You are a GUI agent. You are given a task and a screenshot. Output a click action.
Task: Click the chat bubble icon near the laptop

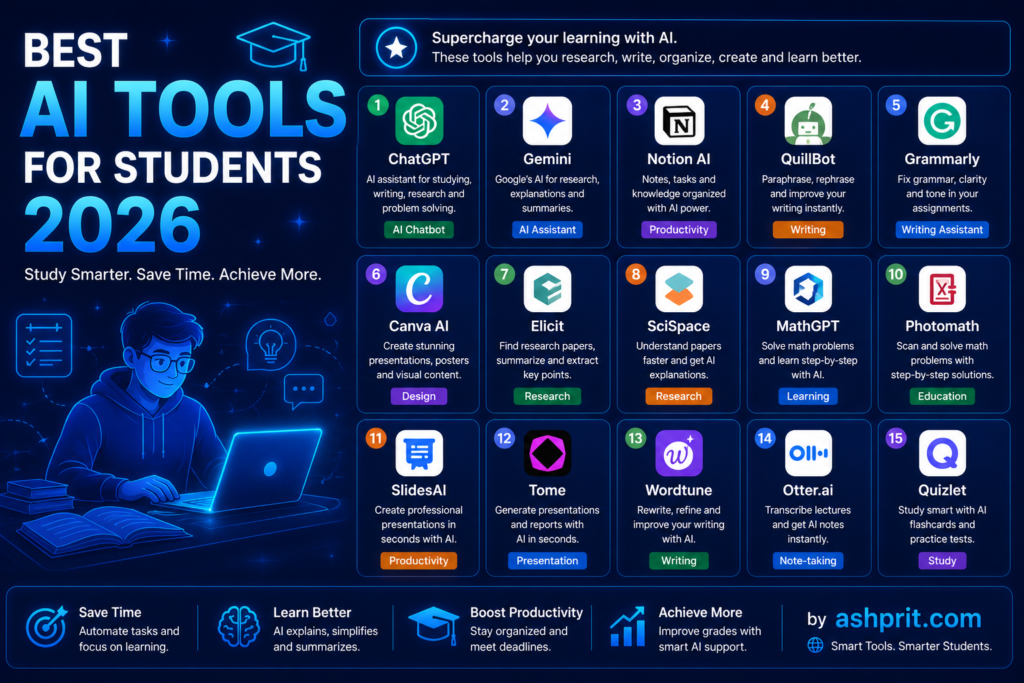[x=304, y=391]
